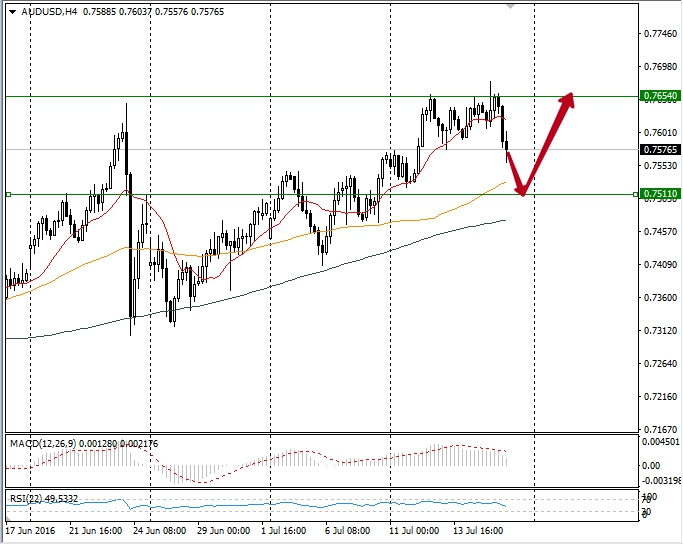
Task: Click the 0.73120 price axis value
Action: (x=661, y=331)
